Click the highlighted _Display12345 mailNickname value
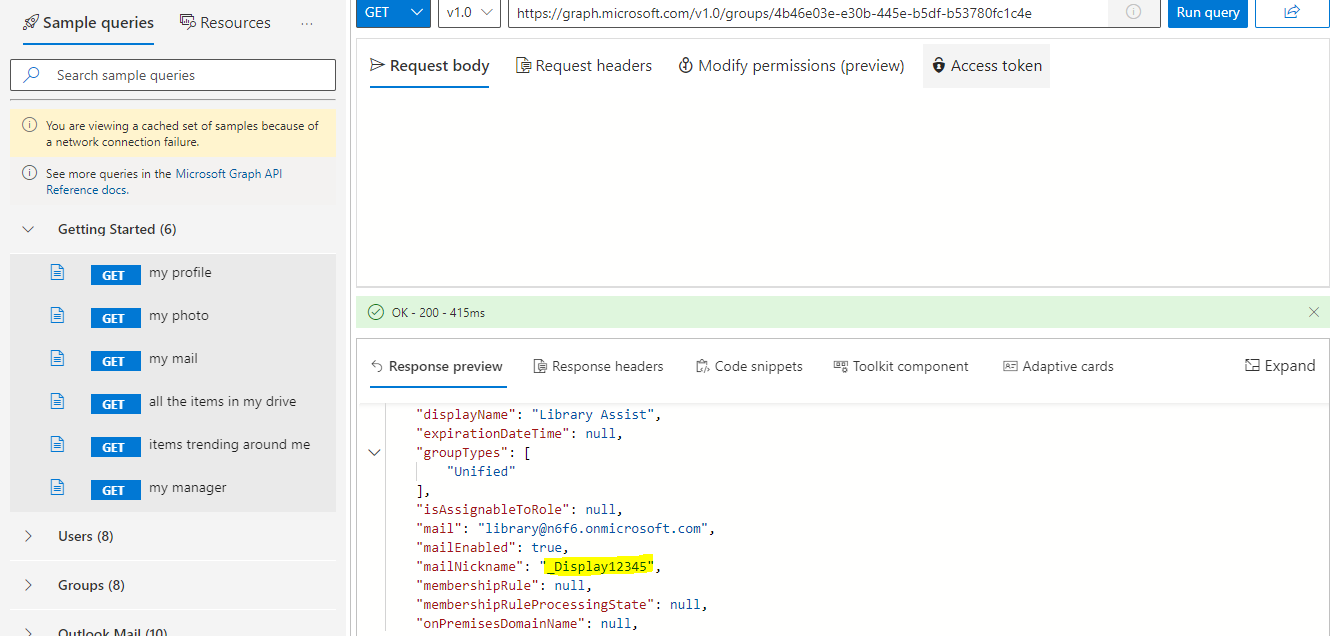This screenshot has height=636, width=1343. coord(598,567)
